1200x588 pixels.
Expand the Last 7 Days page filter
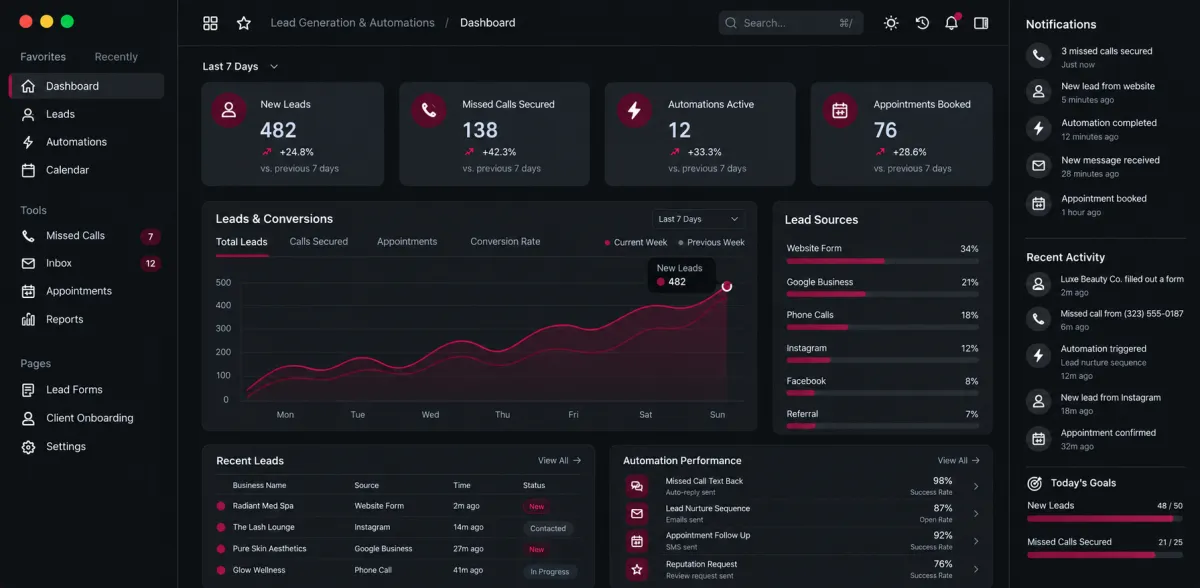(240, 66)
